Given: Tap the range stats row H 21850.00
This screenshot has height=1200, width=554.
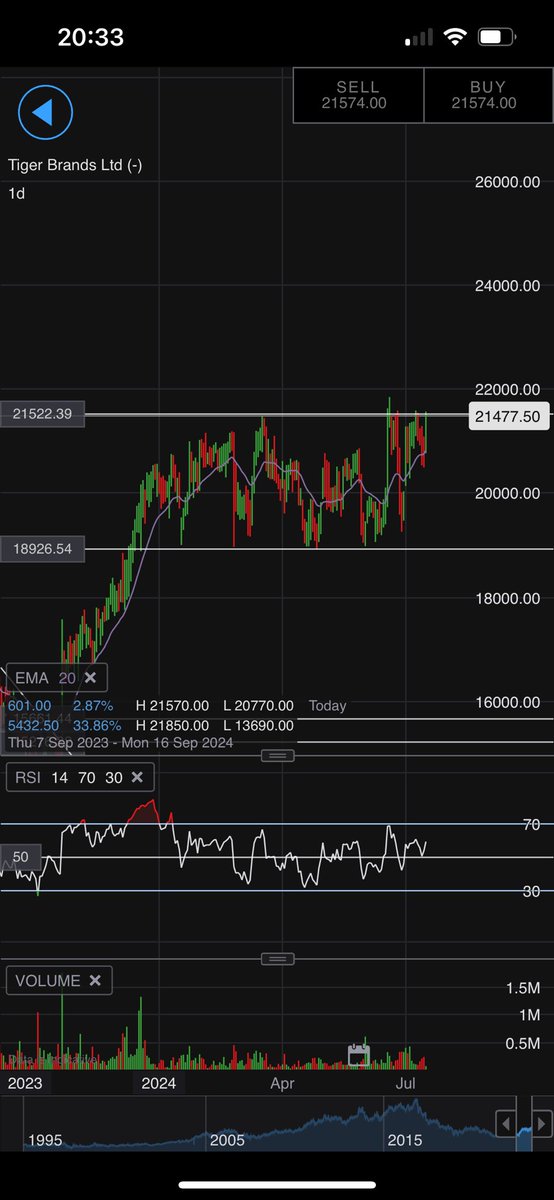Looking at the screenshot, I should pos(172,725).
